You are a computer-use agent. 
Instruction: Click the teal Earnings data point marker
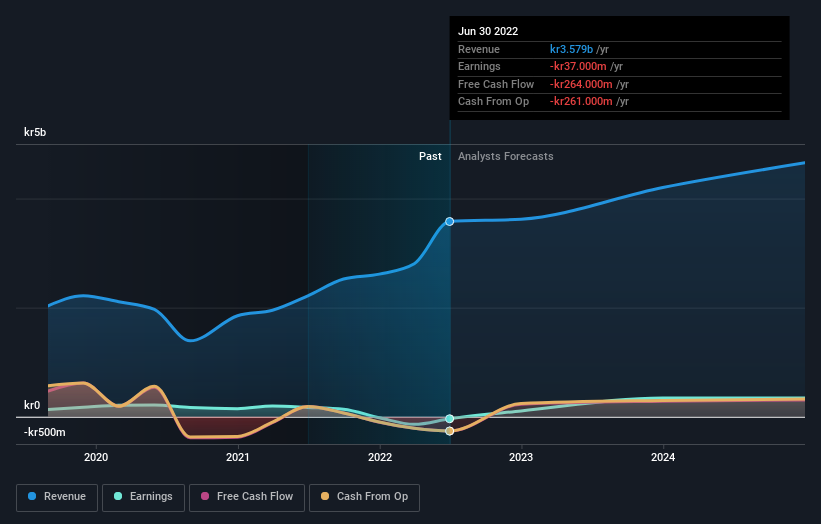pyautogui.click(x=449, y=418)
